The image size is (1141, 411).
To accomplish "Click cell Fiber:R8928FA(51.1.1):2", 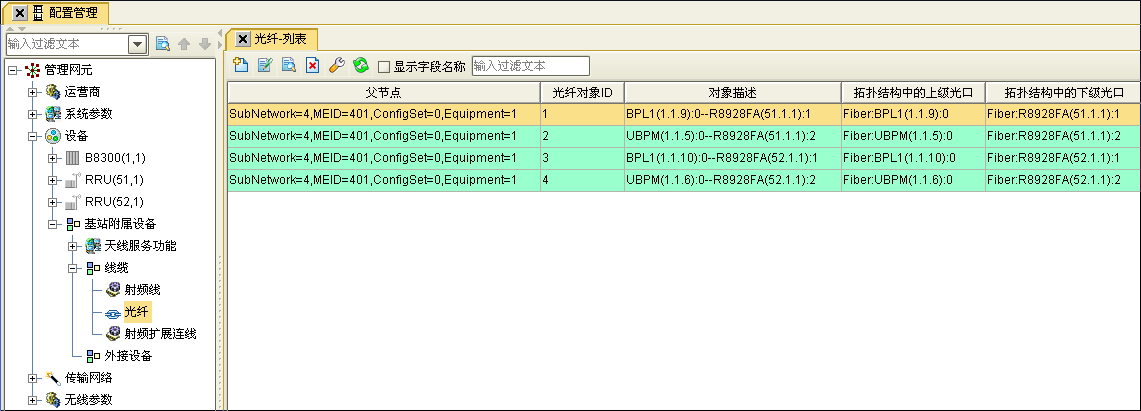I will tap(1063, 136).
